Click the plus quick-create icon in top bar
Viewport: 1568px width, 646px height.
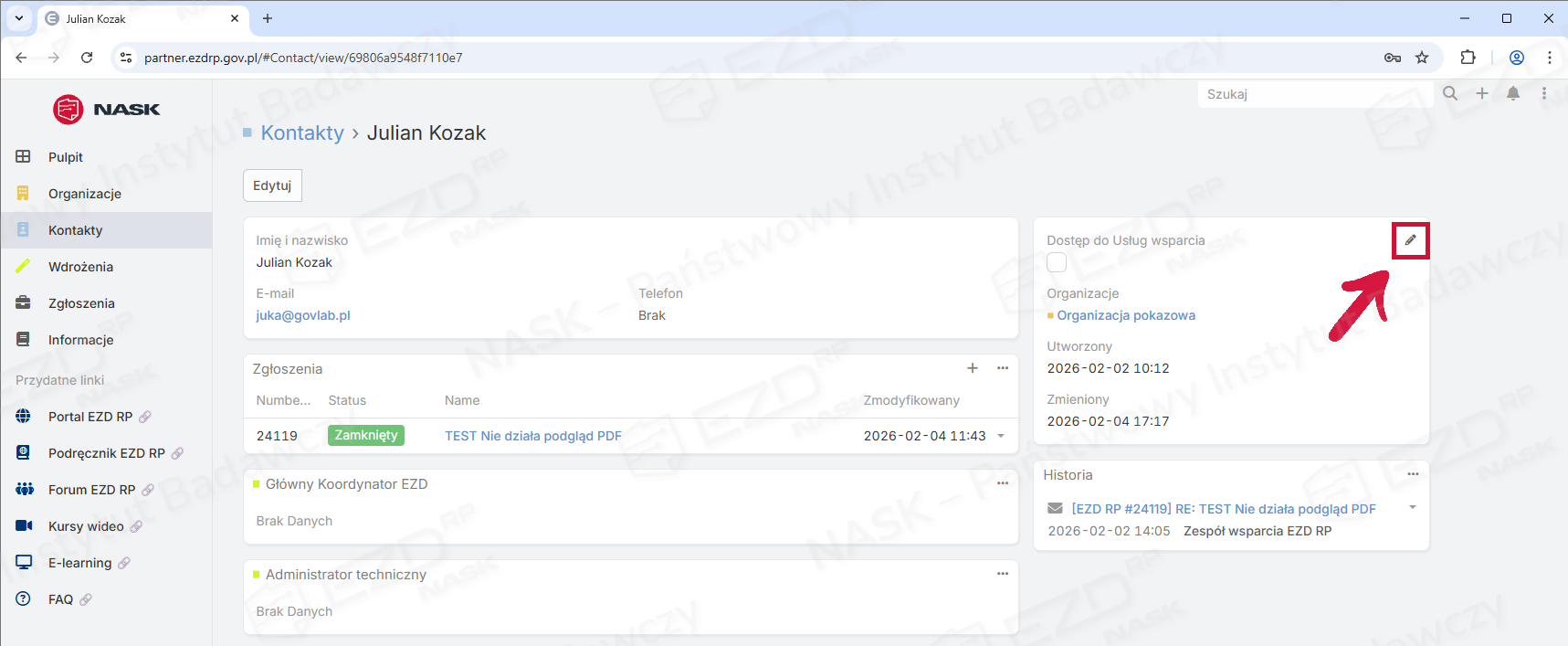click(1482, 93)
